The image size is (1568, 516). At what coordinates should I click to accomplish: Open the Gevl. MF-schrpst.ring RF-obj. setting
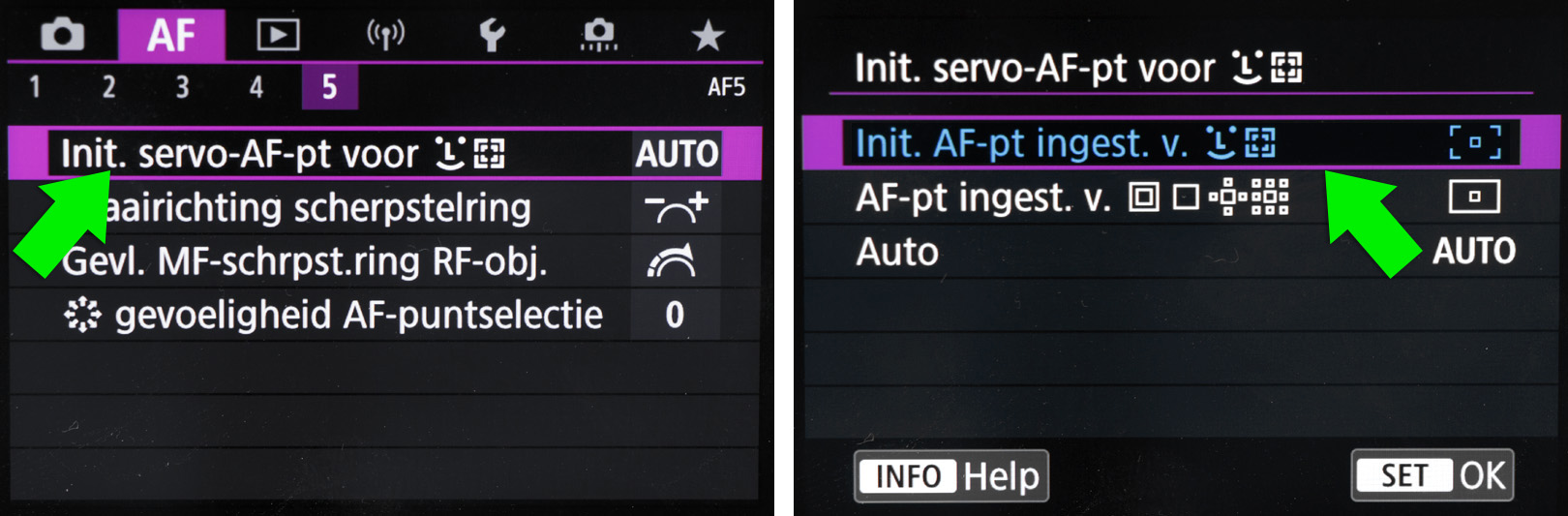pyautogui.click(x=305, y=261)
